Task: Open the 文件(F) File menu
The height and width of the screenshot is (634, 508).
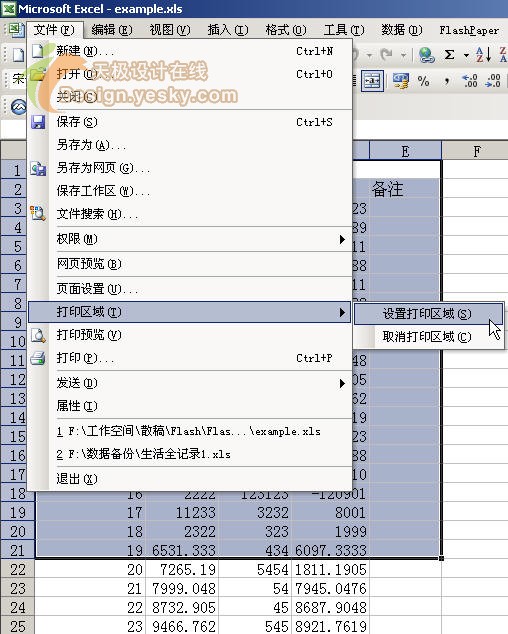Action: click(x=54, y=30)
